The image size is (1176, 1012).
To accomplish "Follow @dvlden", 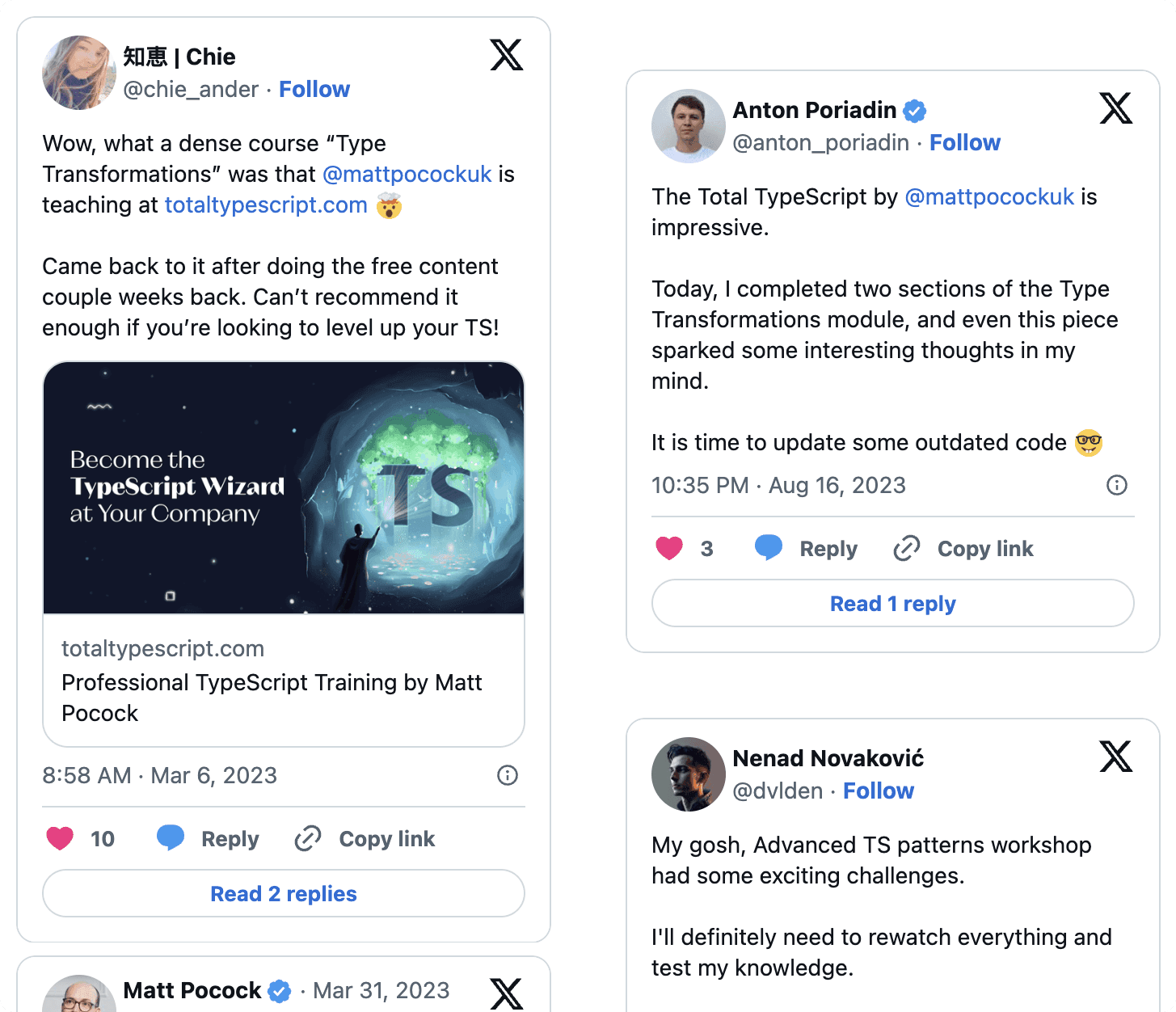I will (878, 791).
